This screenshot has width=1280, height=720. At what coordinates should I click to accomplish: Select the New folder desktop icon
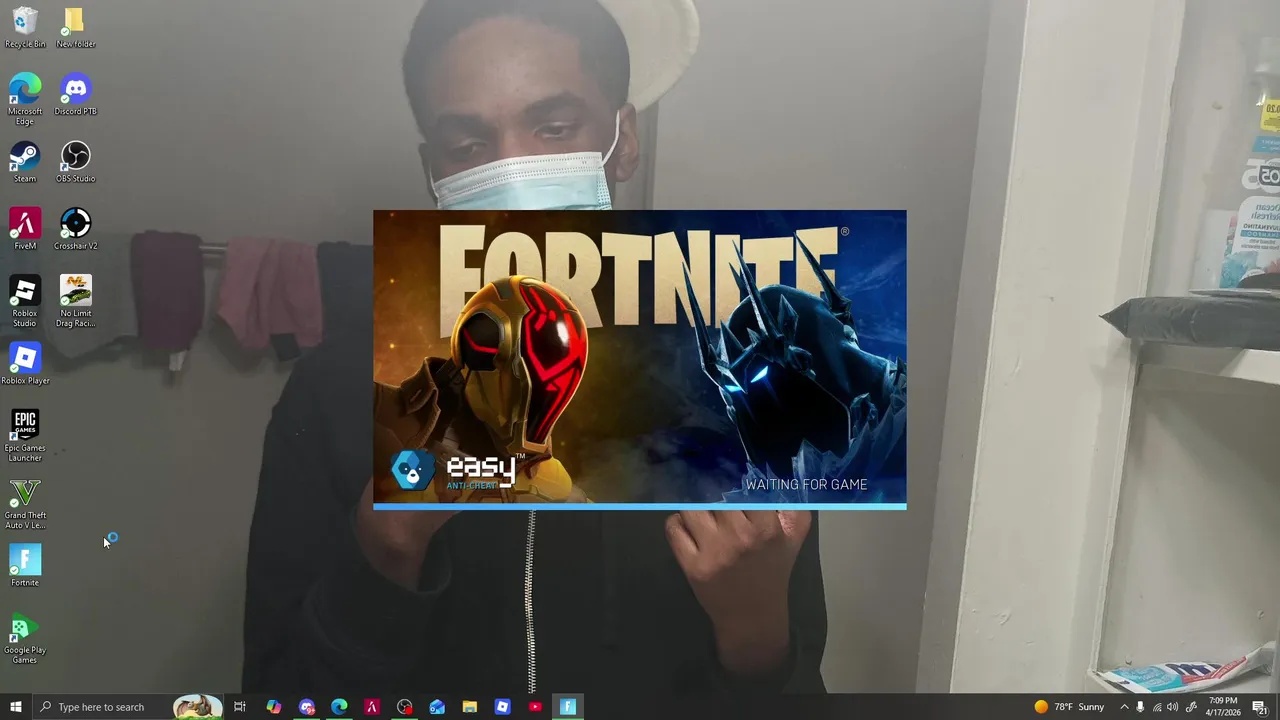pyautogui.click(x=75, y=28)
